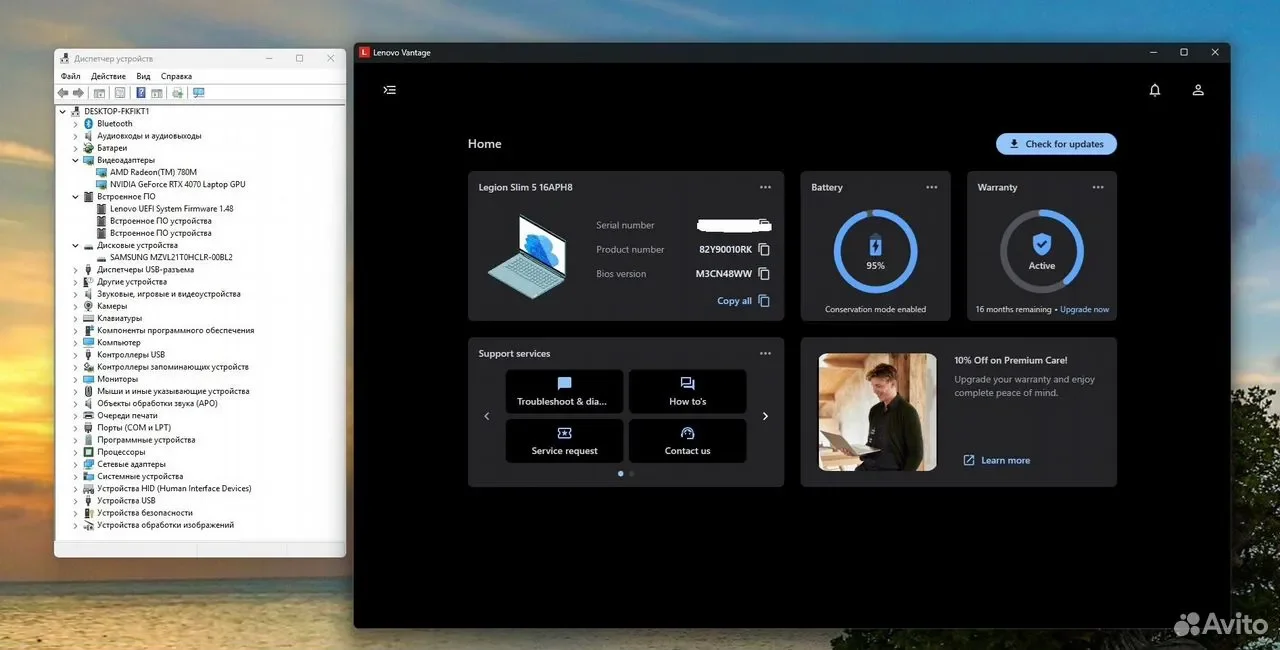1280x650 pixels.
Task: Select the Мониторы category row
Action: pos(117,379)
